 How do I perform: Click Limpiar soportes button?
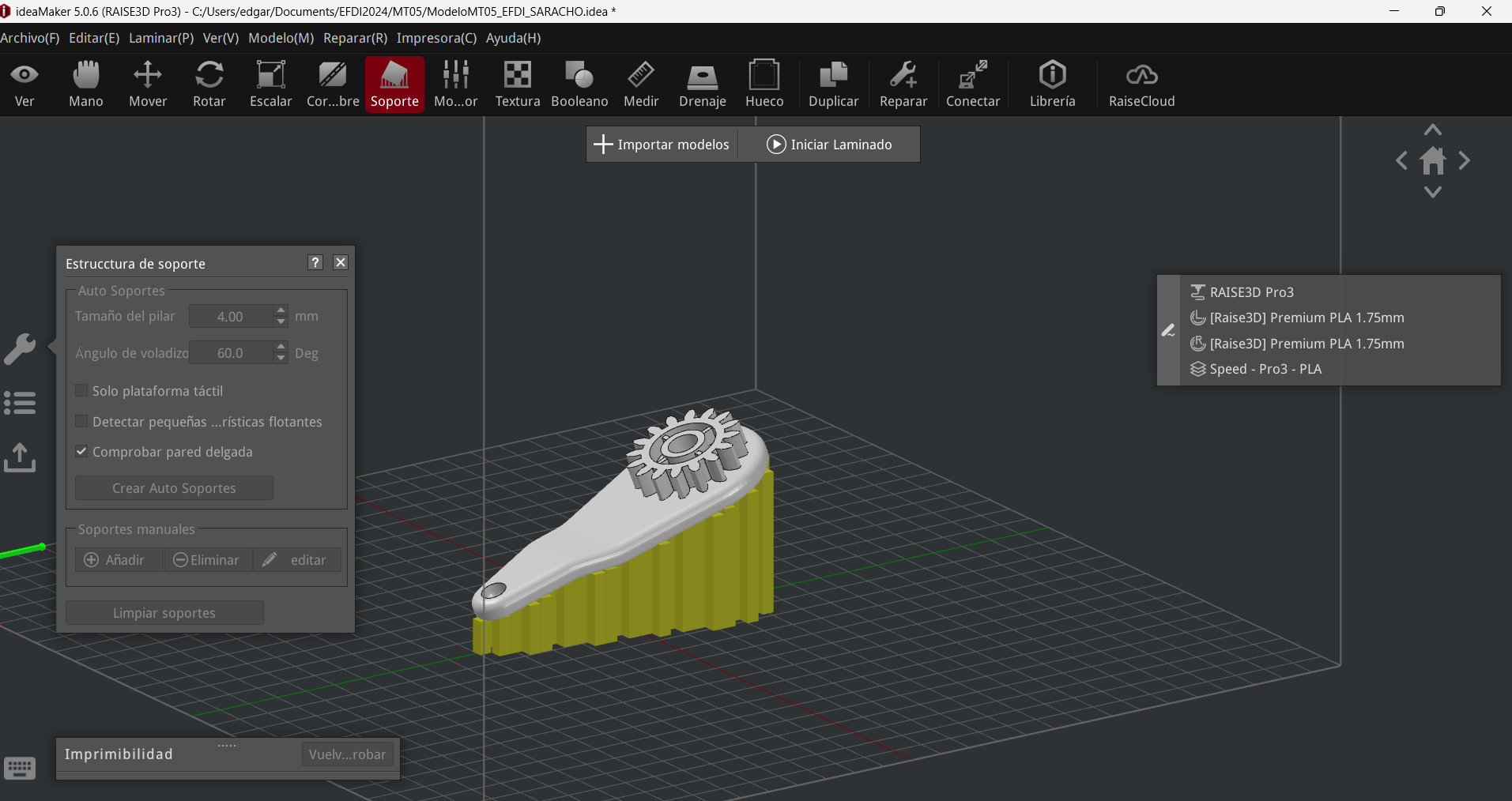coord(164,613)
